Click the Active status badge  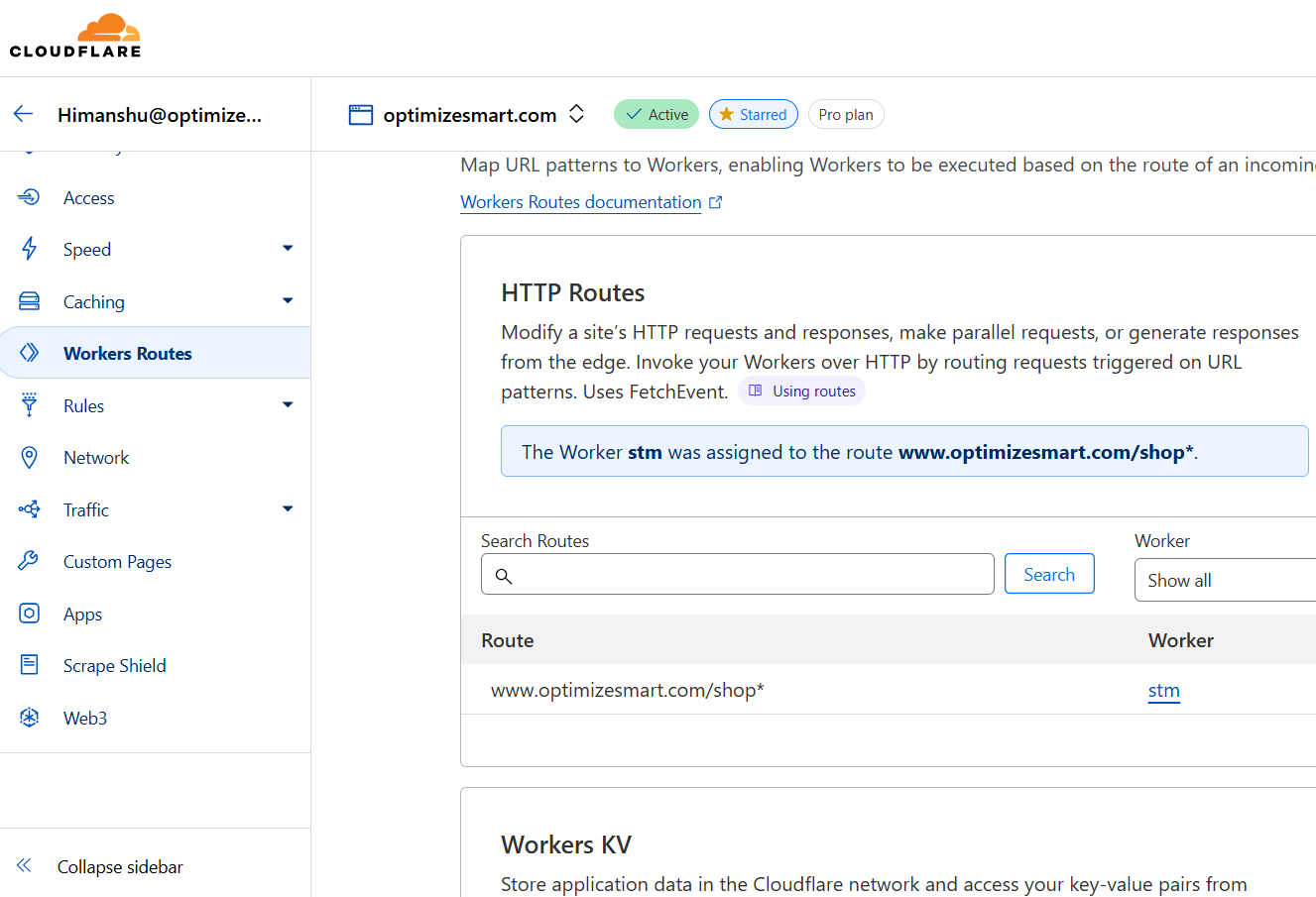tap(657, 114)
